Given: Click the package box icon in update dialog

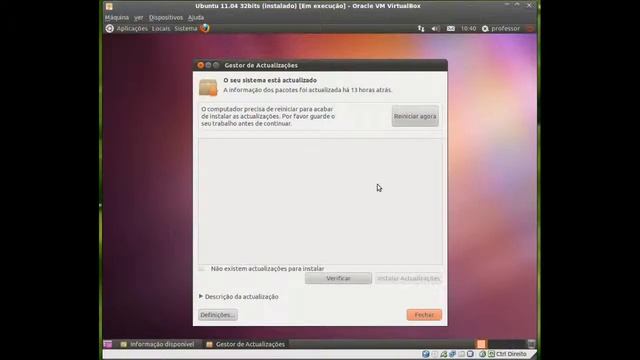Looking at the screenshot, I should pyautogui.click(x=208, y=87).
